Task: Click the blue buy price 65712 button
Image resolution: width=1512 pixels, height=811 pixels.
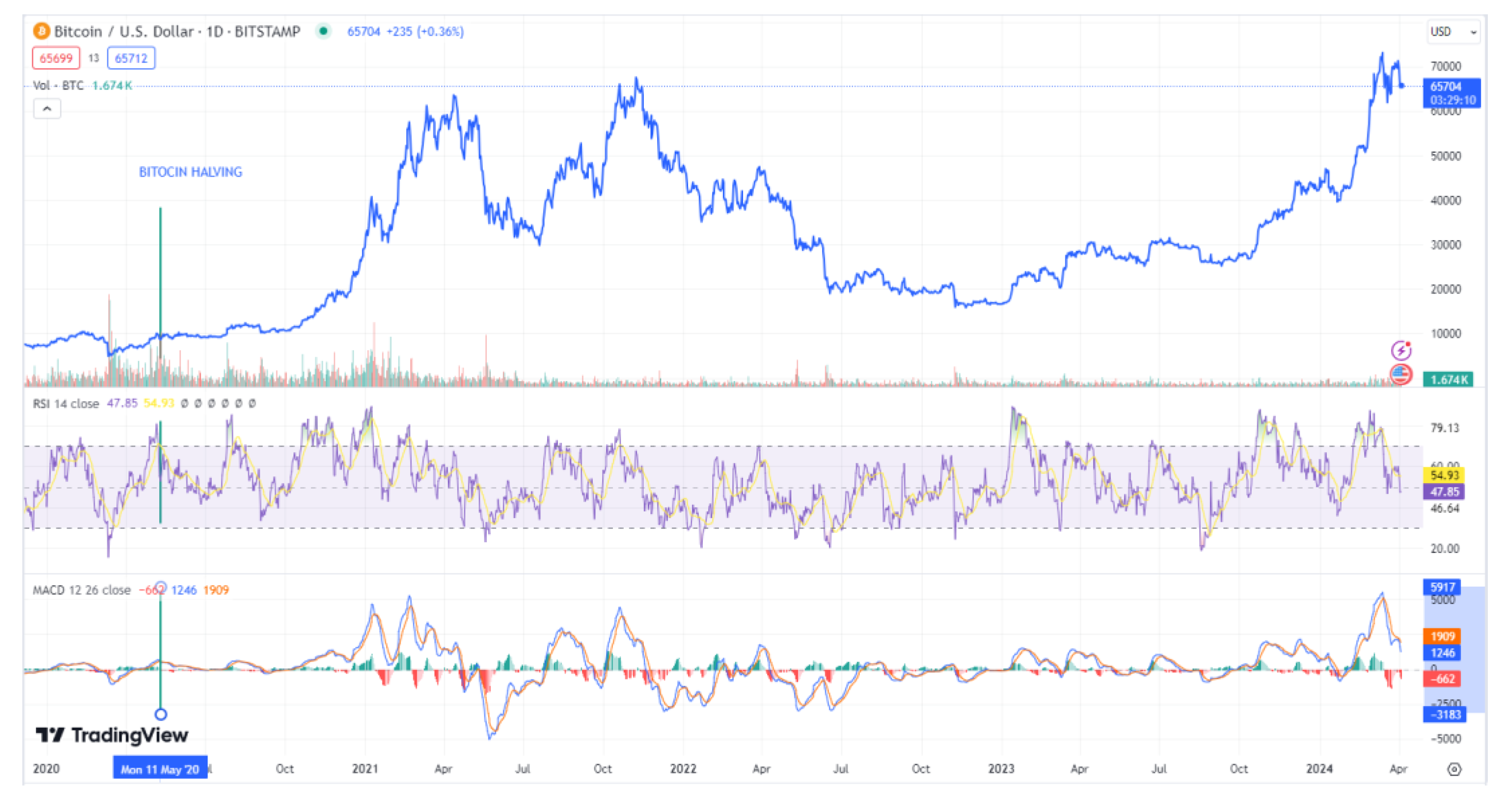Action: pos(131,58)
